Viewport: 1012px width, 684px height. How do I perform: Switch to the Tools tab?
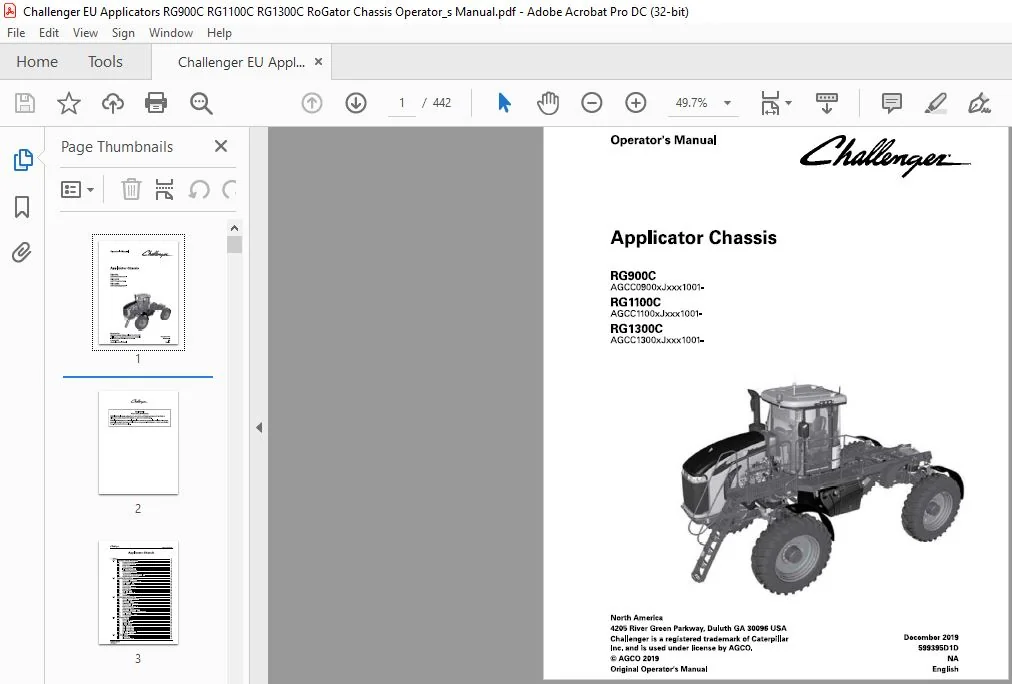(105, 62)
